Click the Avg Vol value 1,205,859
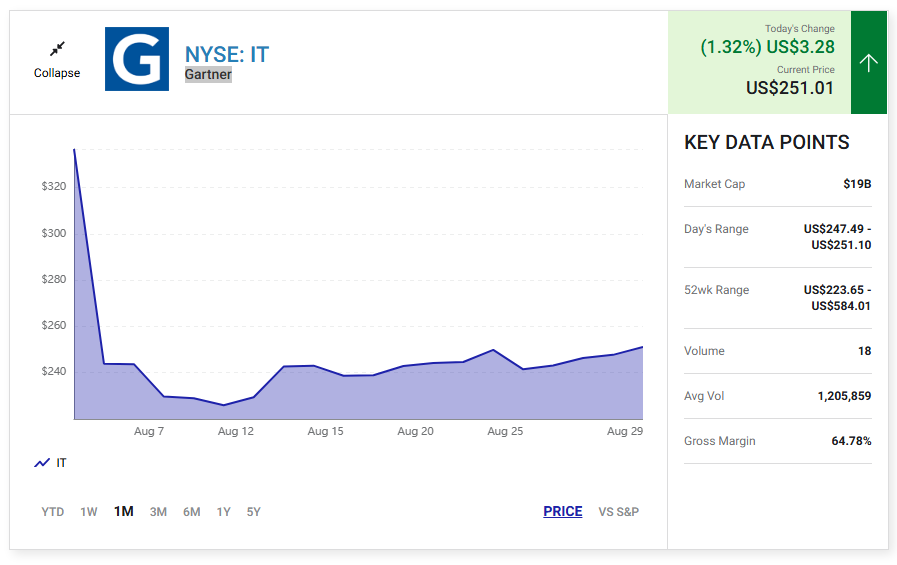Image resolution: width=897 pixels, height=565 pixels. pyautogui.click(x=844, y=396)
